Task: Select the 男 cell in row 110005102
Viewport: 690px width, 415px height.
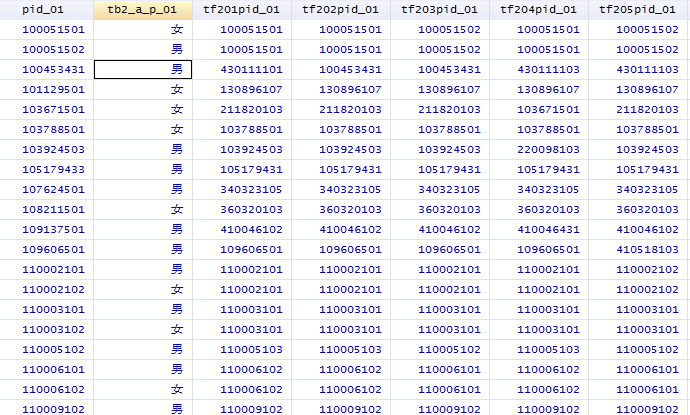Action: (143, 350)
